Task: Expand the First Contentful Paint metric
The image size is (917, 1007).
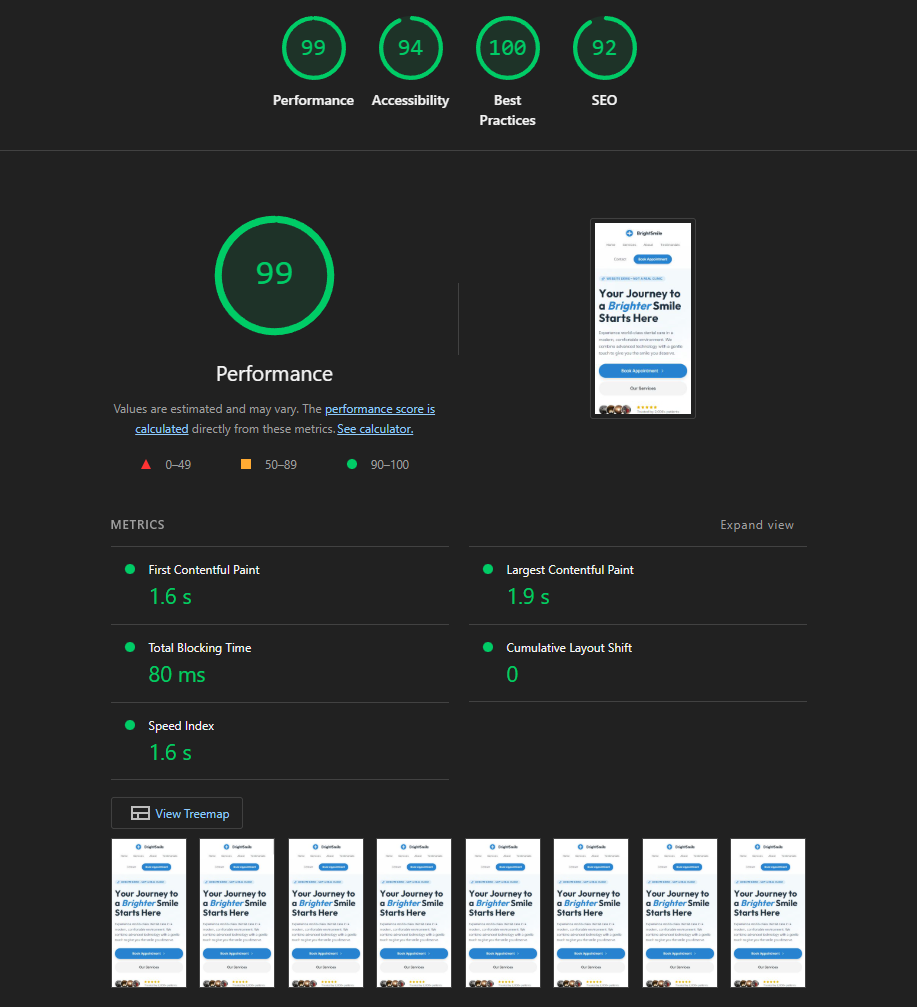Action: pos(204,570)
